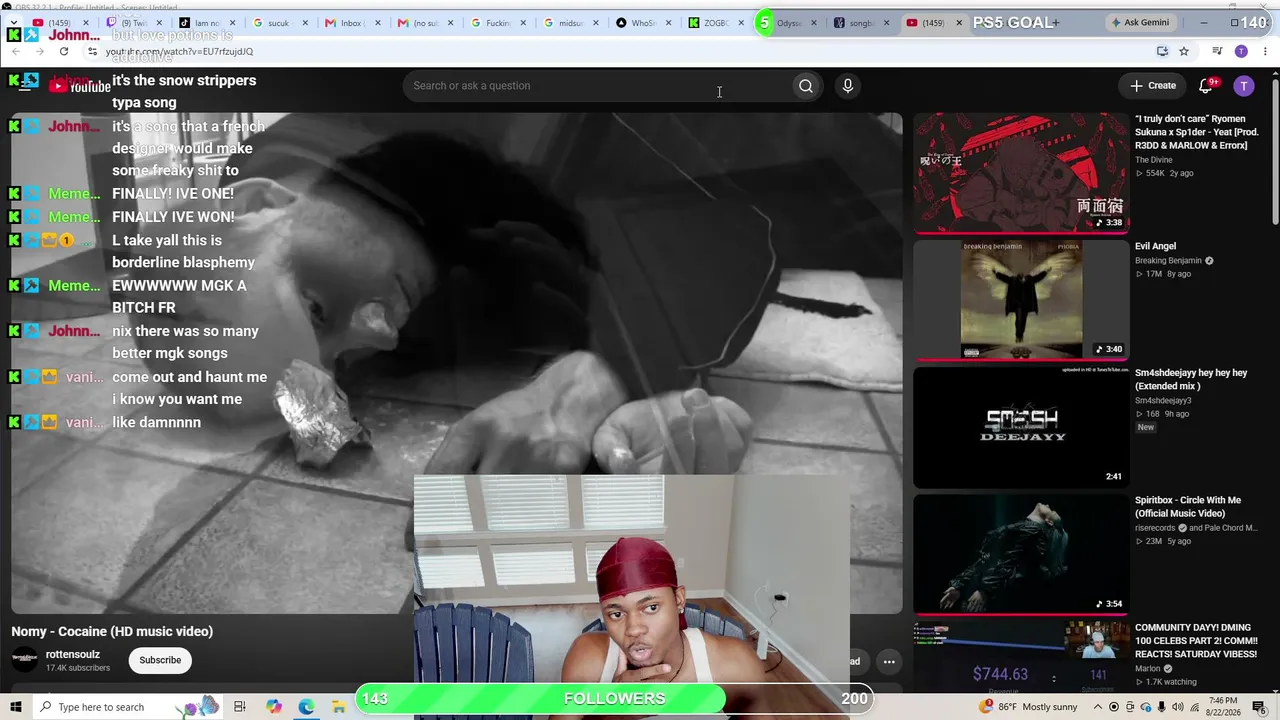The height and width of the screenshot is (720, 1280).
Task: Open YouTube notifications bell
Action: pos(1206,86)
